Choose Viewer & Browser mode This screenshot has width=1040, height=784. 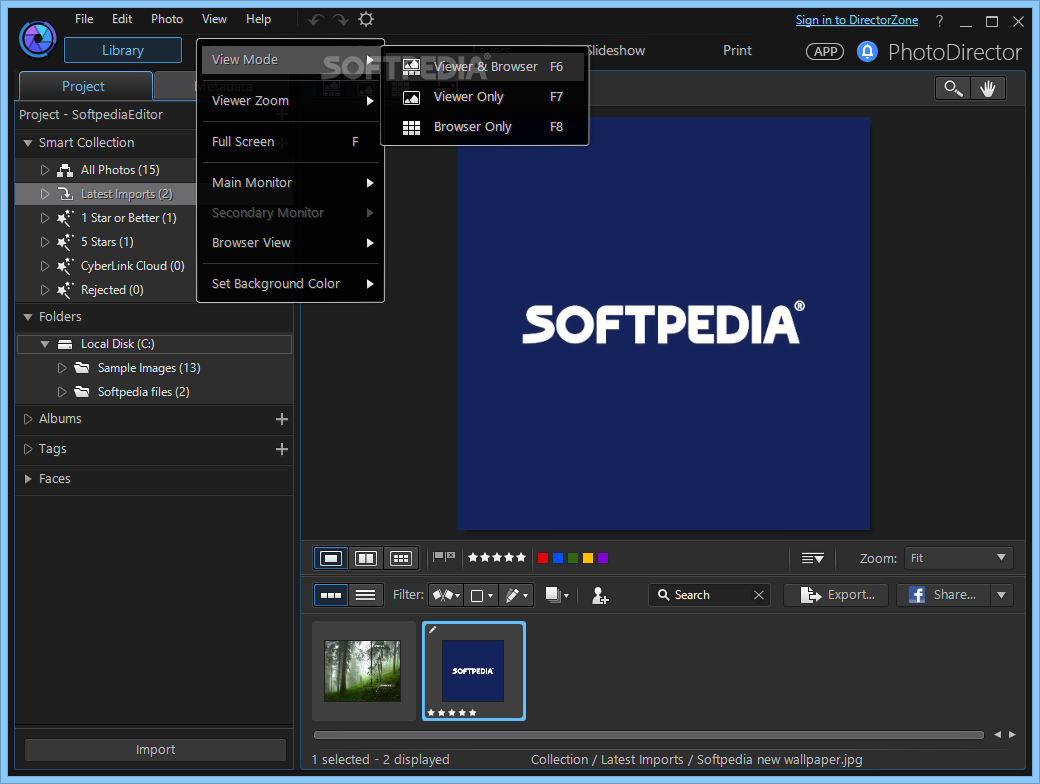tap(484, 66)
